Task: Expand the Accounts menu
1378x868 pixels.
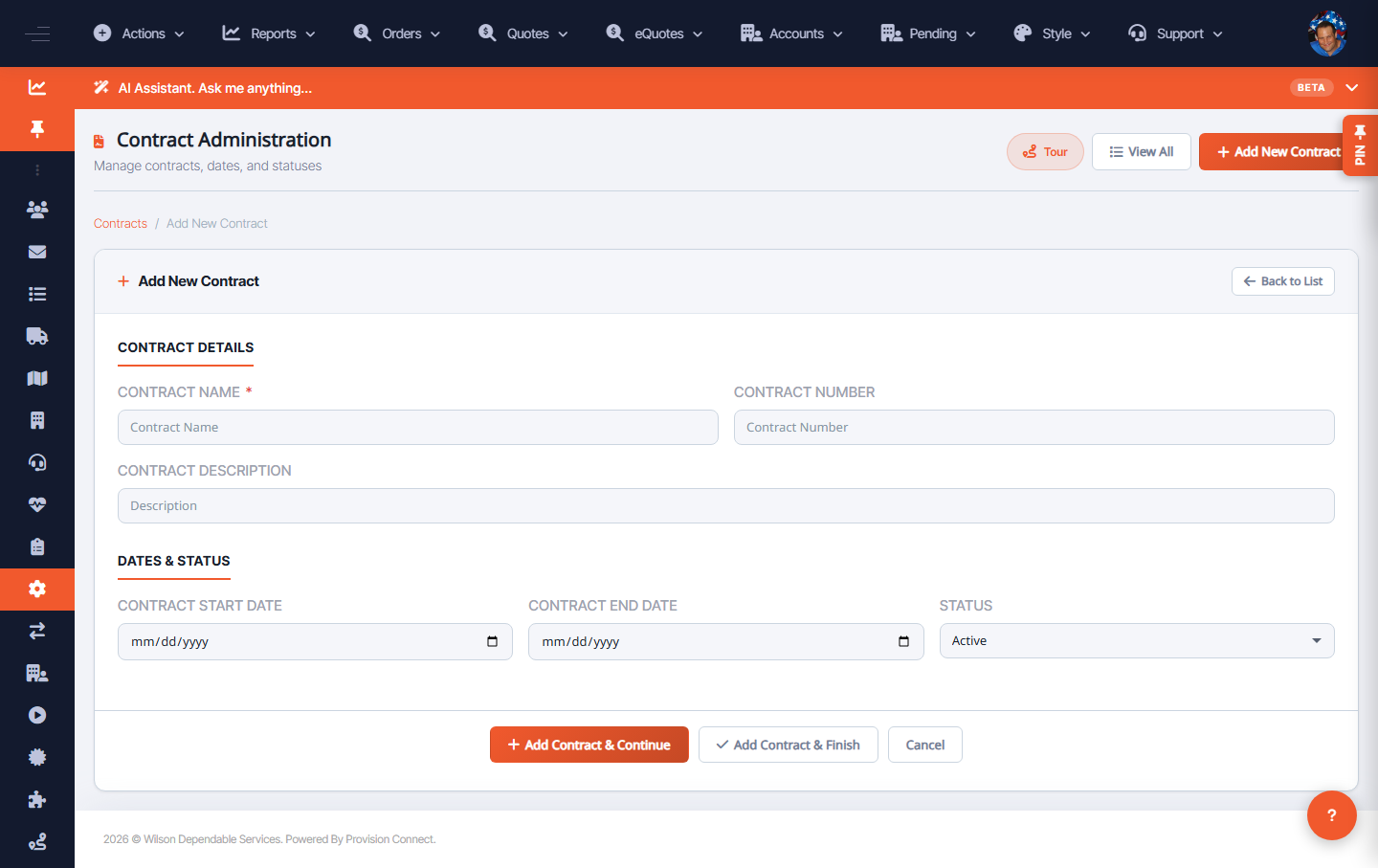Action: 792,33
